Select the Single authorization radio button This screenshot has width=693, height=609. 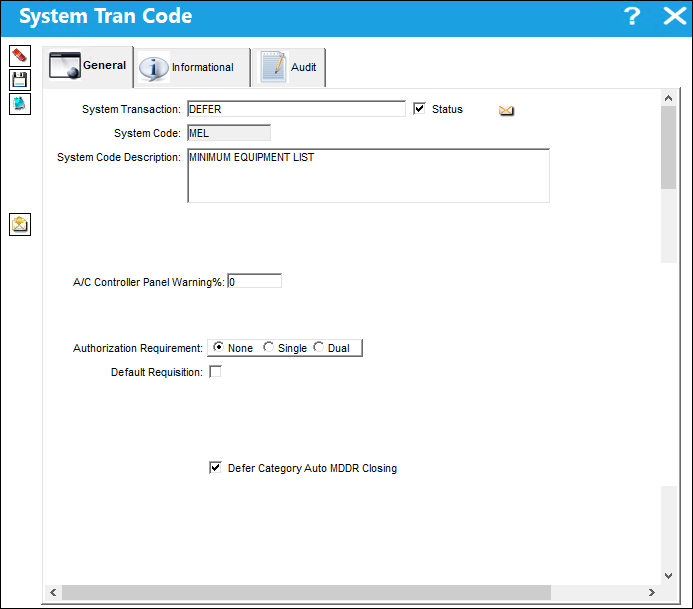pyautogui.click(x=268, y=347)
